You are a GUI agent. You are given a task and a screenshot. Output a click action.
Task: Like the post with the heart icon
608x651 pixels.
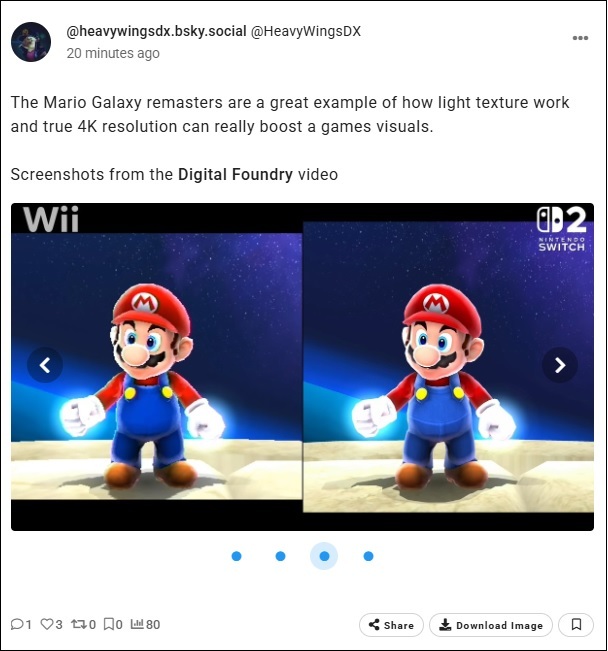[47, 624]
